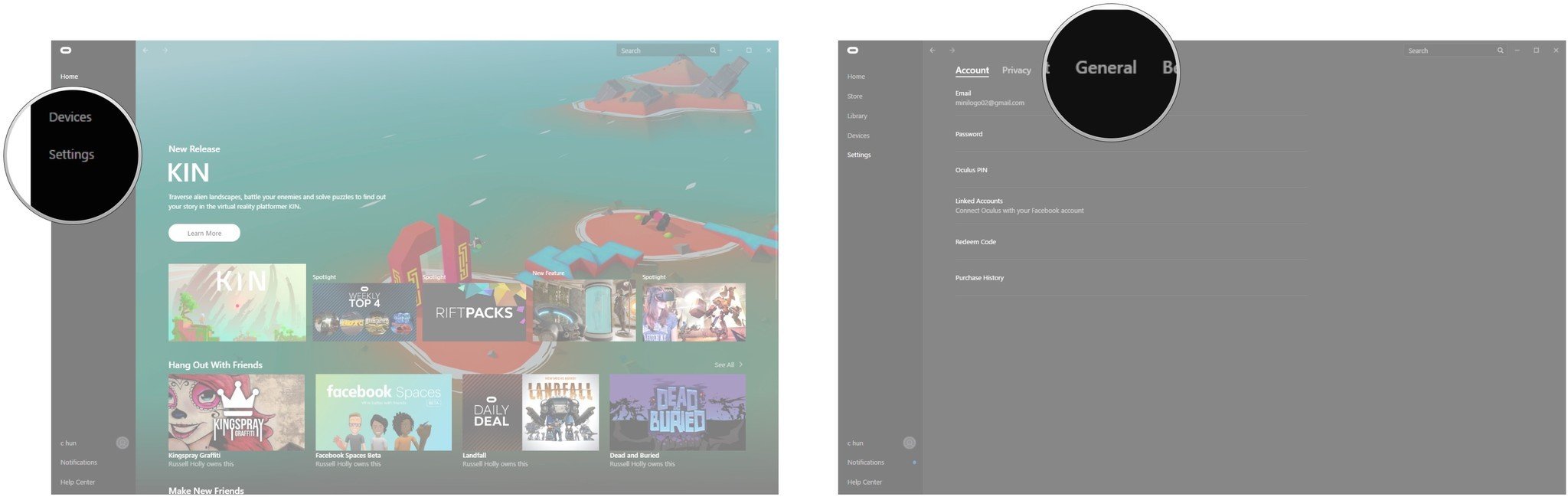Open Help Center in right window sidebar

coord(864,482)
